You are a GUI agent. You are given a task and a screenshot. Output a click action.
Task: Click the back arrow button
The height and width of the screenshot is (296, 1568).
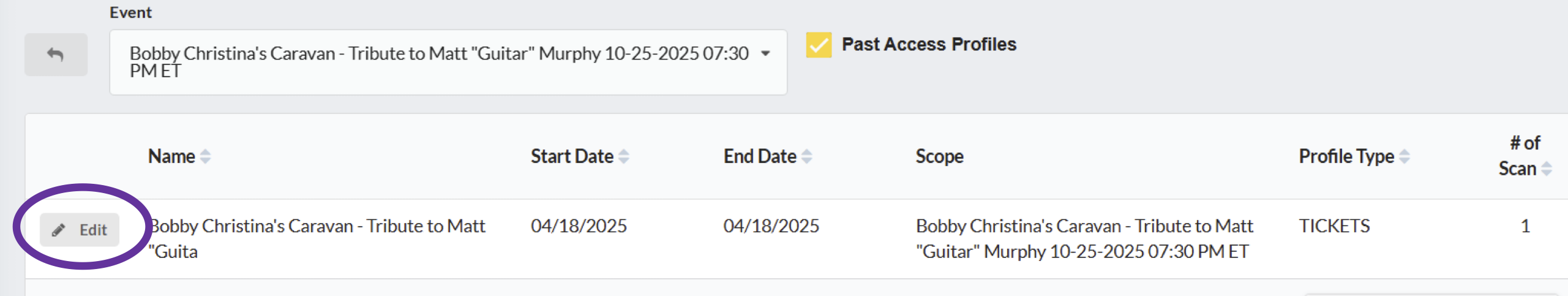tap(56, 55)
